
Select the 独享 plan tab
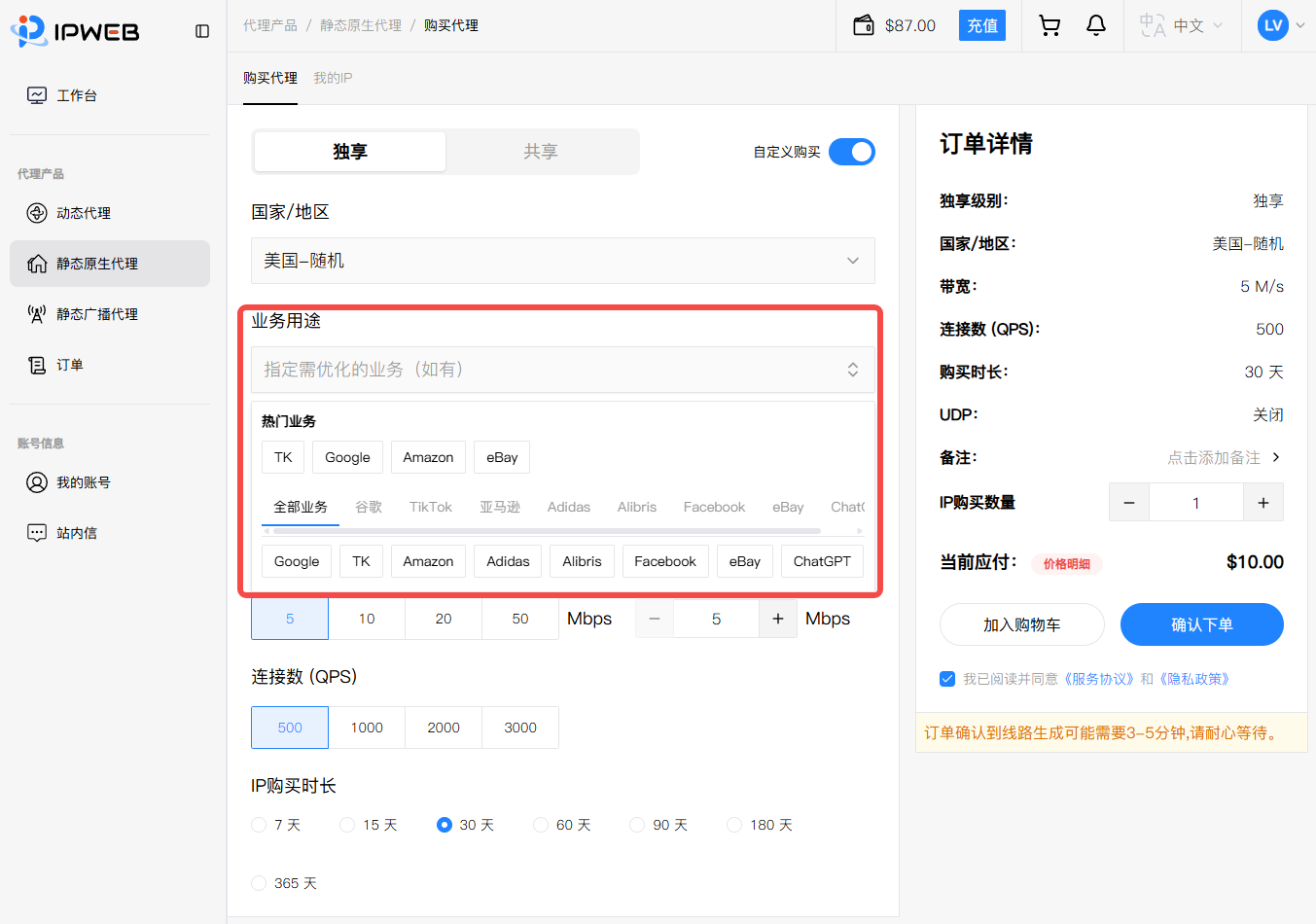tap(350, 152)
